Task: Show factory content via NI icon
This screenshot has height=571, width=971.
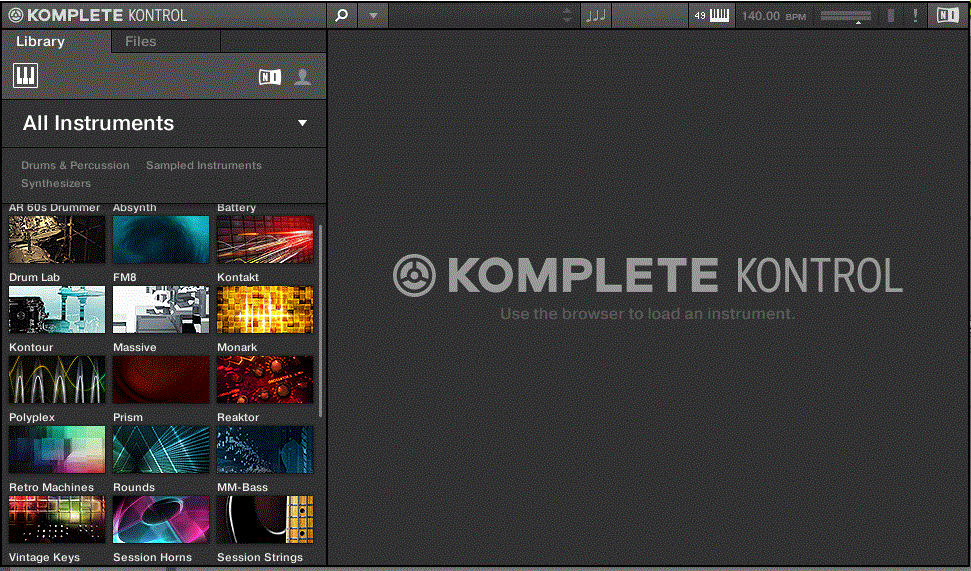Action: pos(270,77)
